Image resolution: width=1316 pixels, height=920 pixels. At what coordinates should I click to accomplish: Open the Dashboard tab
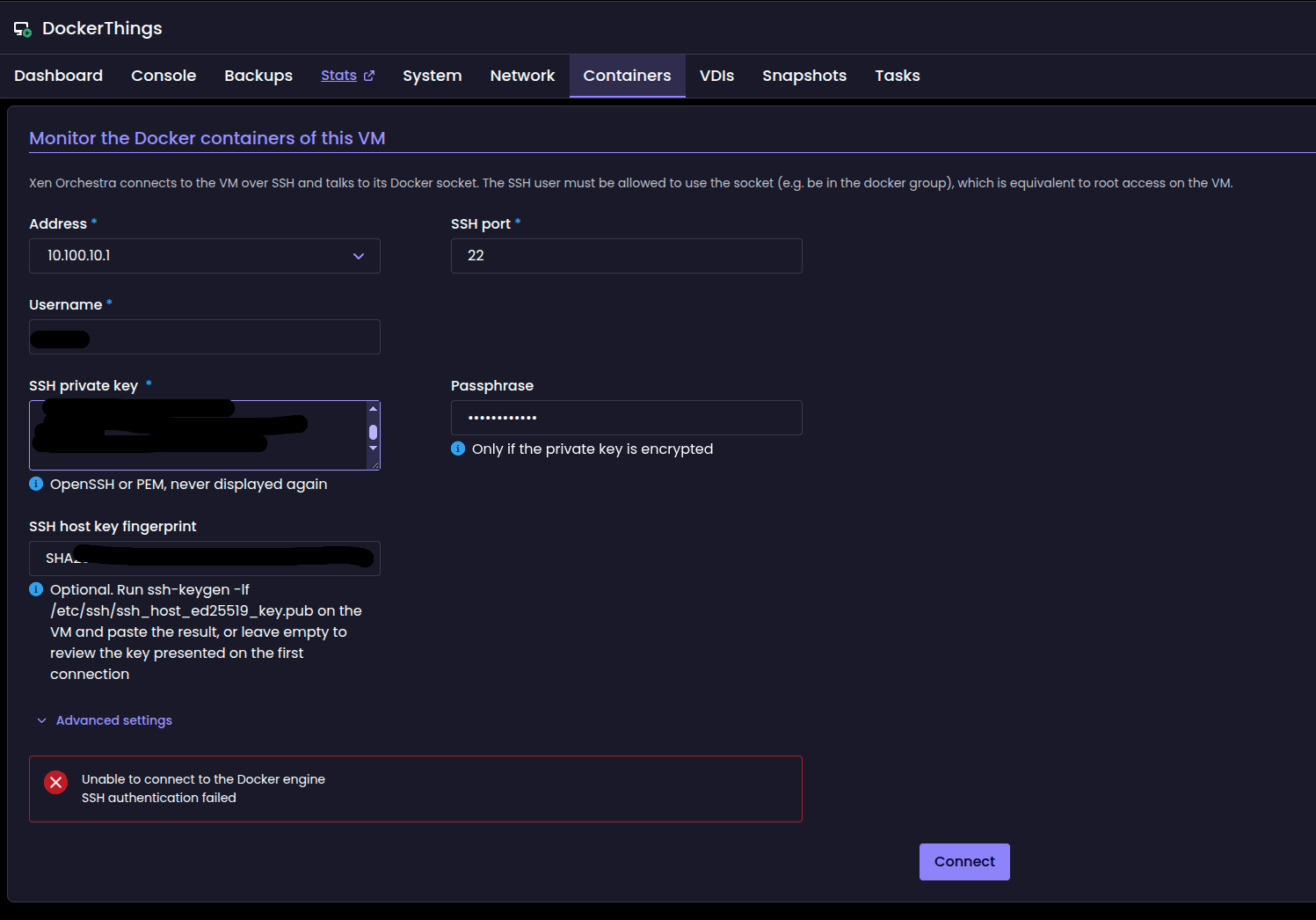click(59, 76)
